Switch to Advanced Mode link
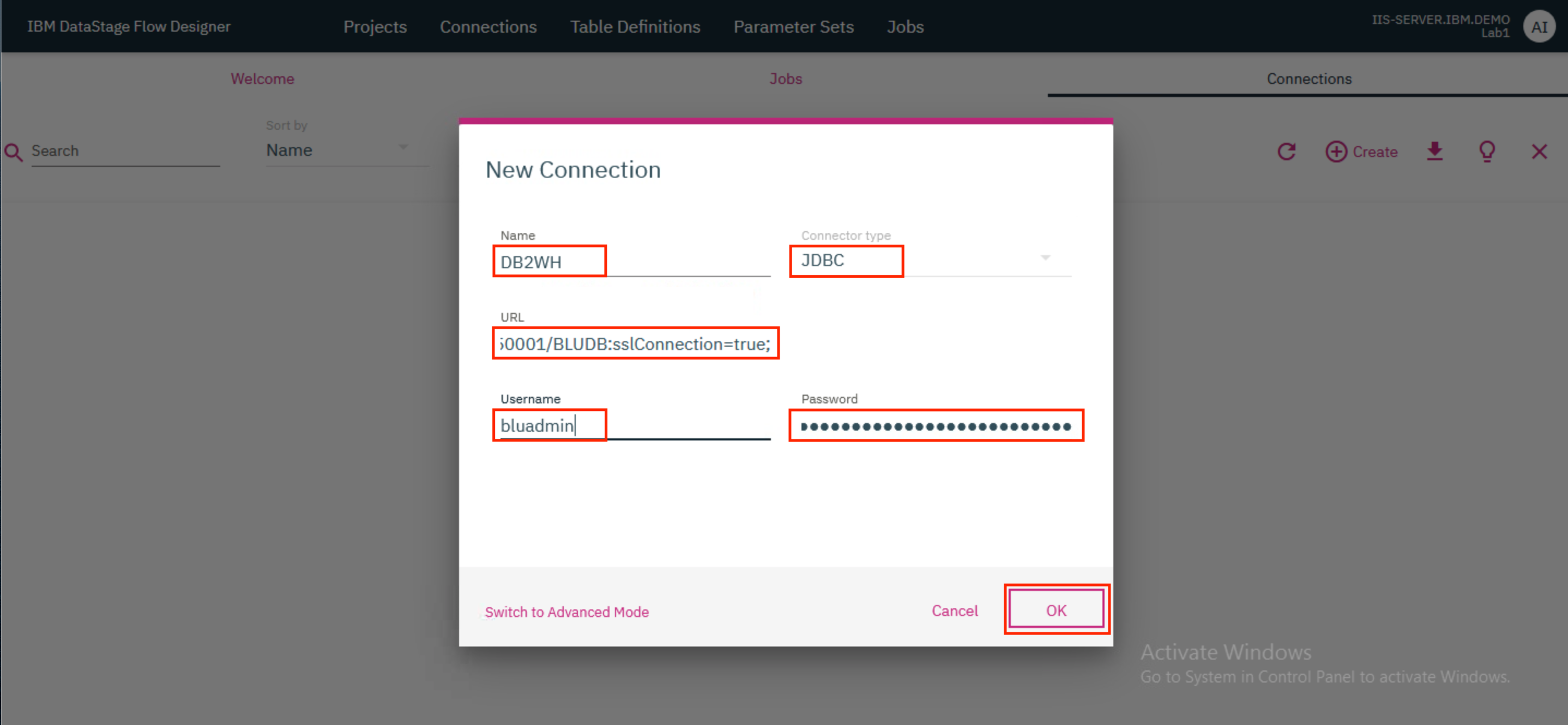Image resolution: width=1568 pixels, height=725 pixels. pyautogui.click(x=566, y=612)
